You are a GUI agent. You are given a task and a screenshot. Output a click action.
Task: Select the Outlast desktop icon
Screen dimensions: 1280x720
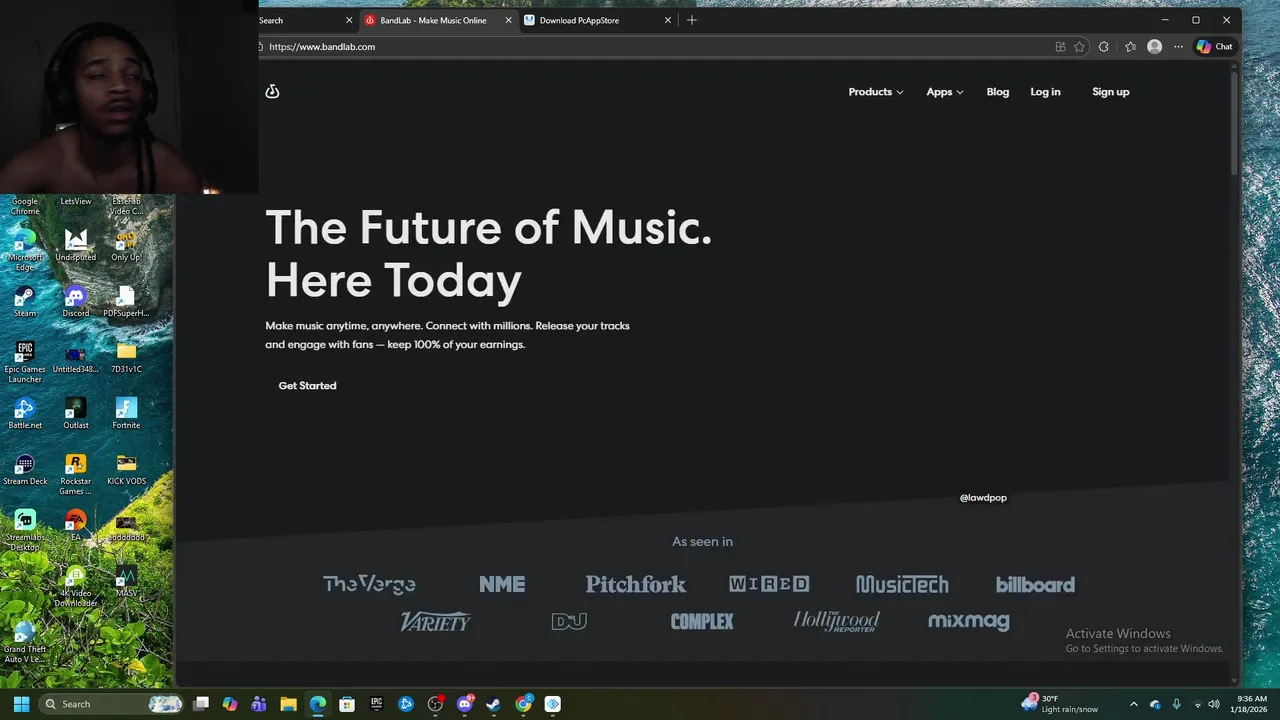(76, 413)
